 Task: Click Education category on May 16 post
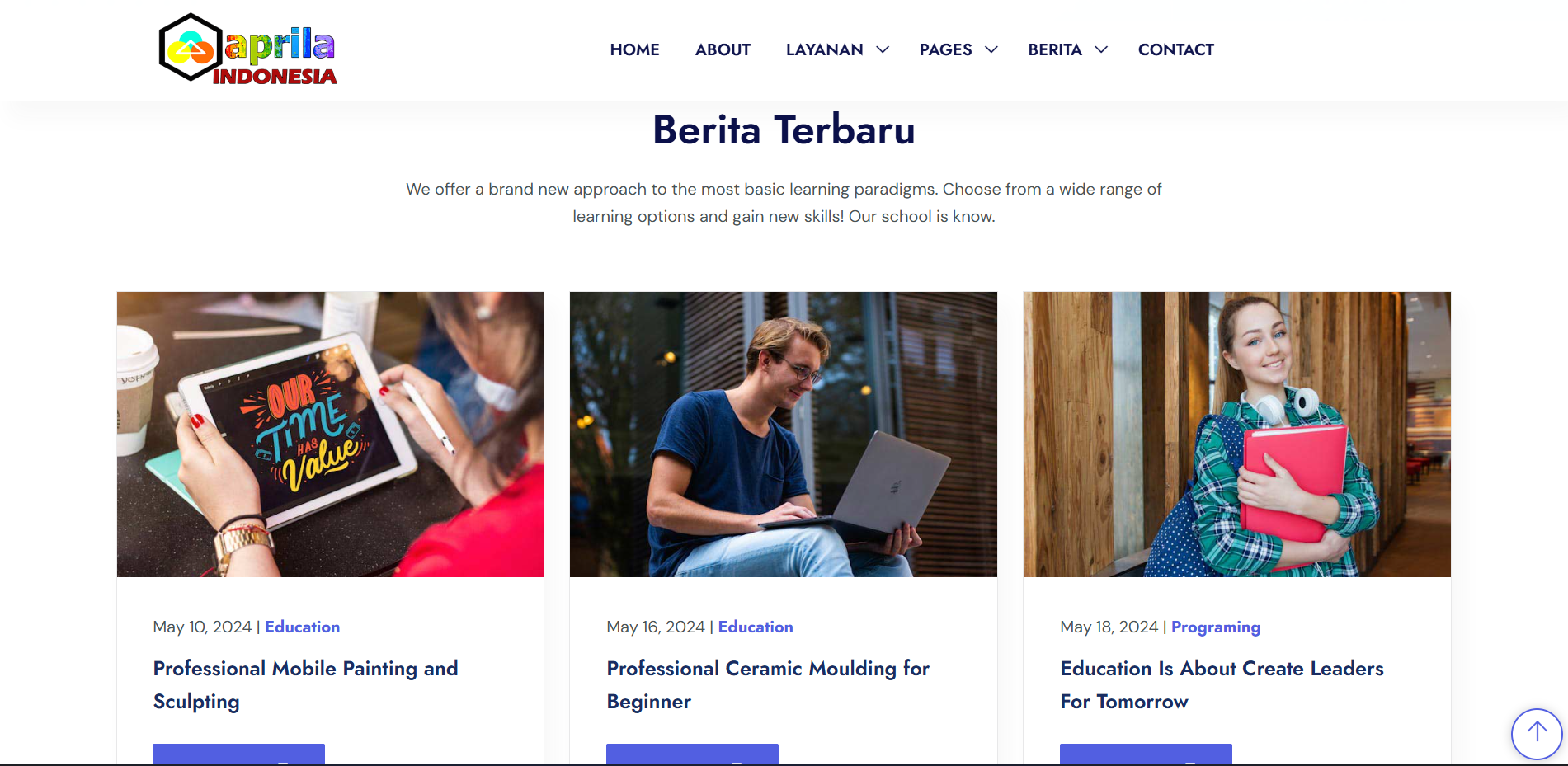pos(756,627)
